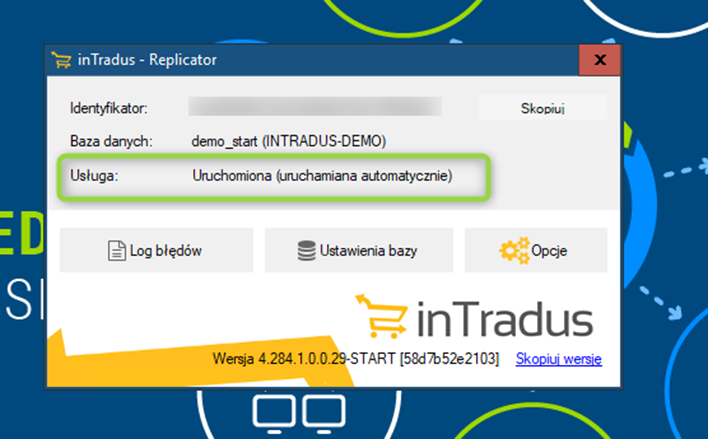Image resolution: width=708 pixels, height=439 pixels.
Task: Click the document icon on Log błędów
Action: pyautogui.click(x=117, y=250)
